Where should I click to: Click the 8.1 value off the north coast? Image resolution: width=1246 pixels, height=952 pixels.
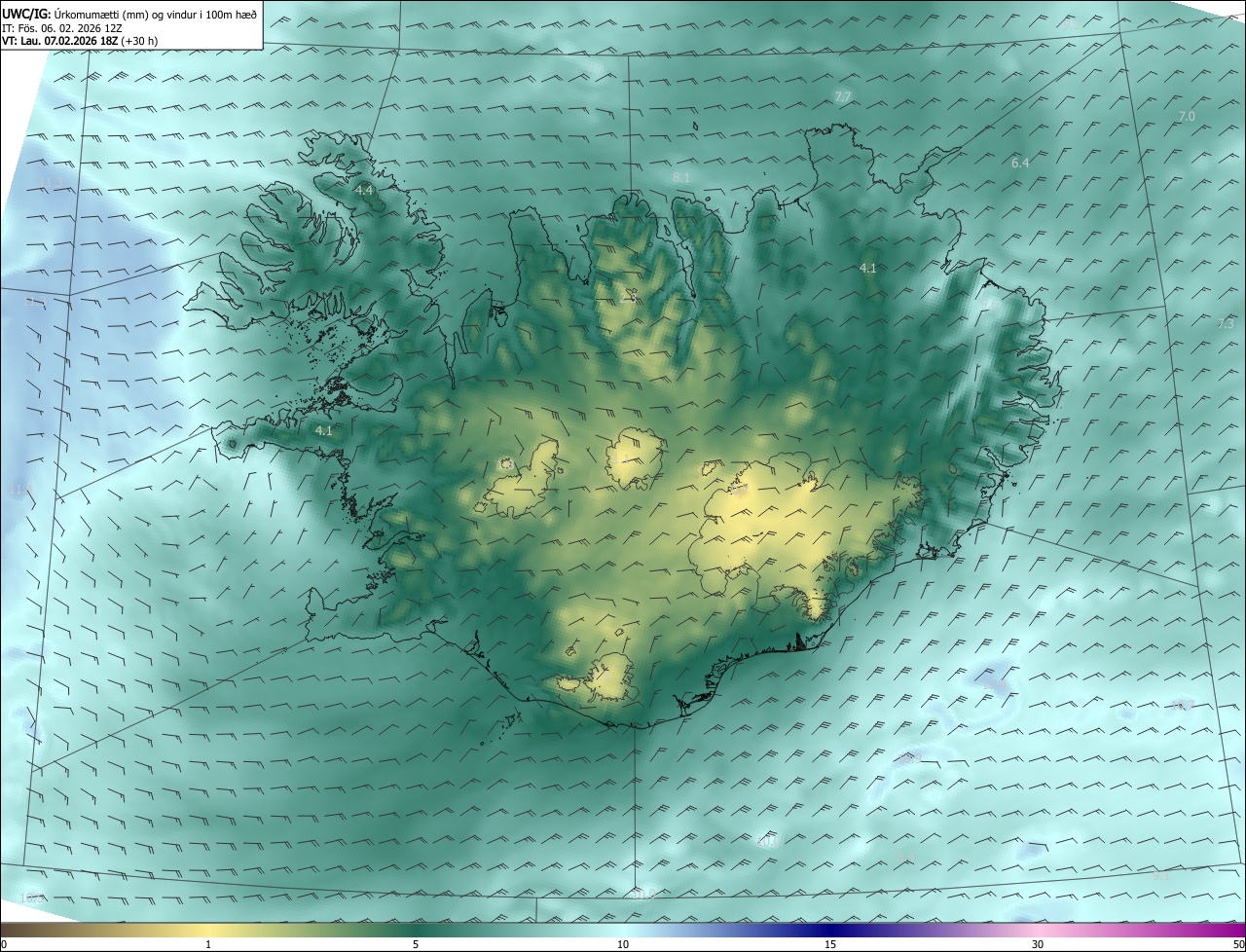coord(681,177)
